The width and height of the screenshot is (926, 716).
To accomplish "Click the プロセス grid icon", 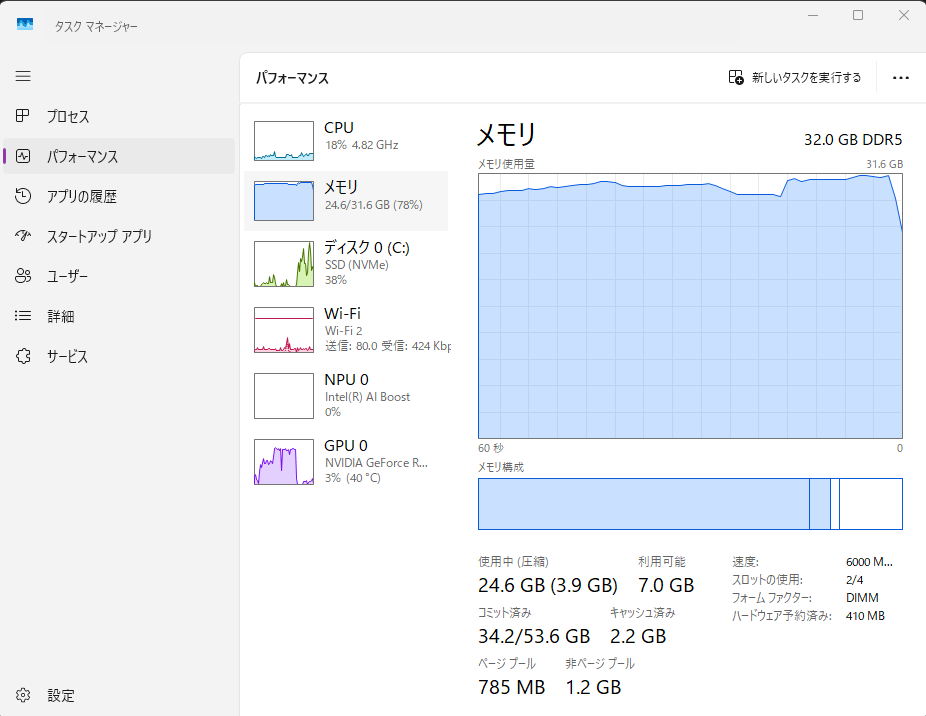I will [22, 116].
